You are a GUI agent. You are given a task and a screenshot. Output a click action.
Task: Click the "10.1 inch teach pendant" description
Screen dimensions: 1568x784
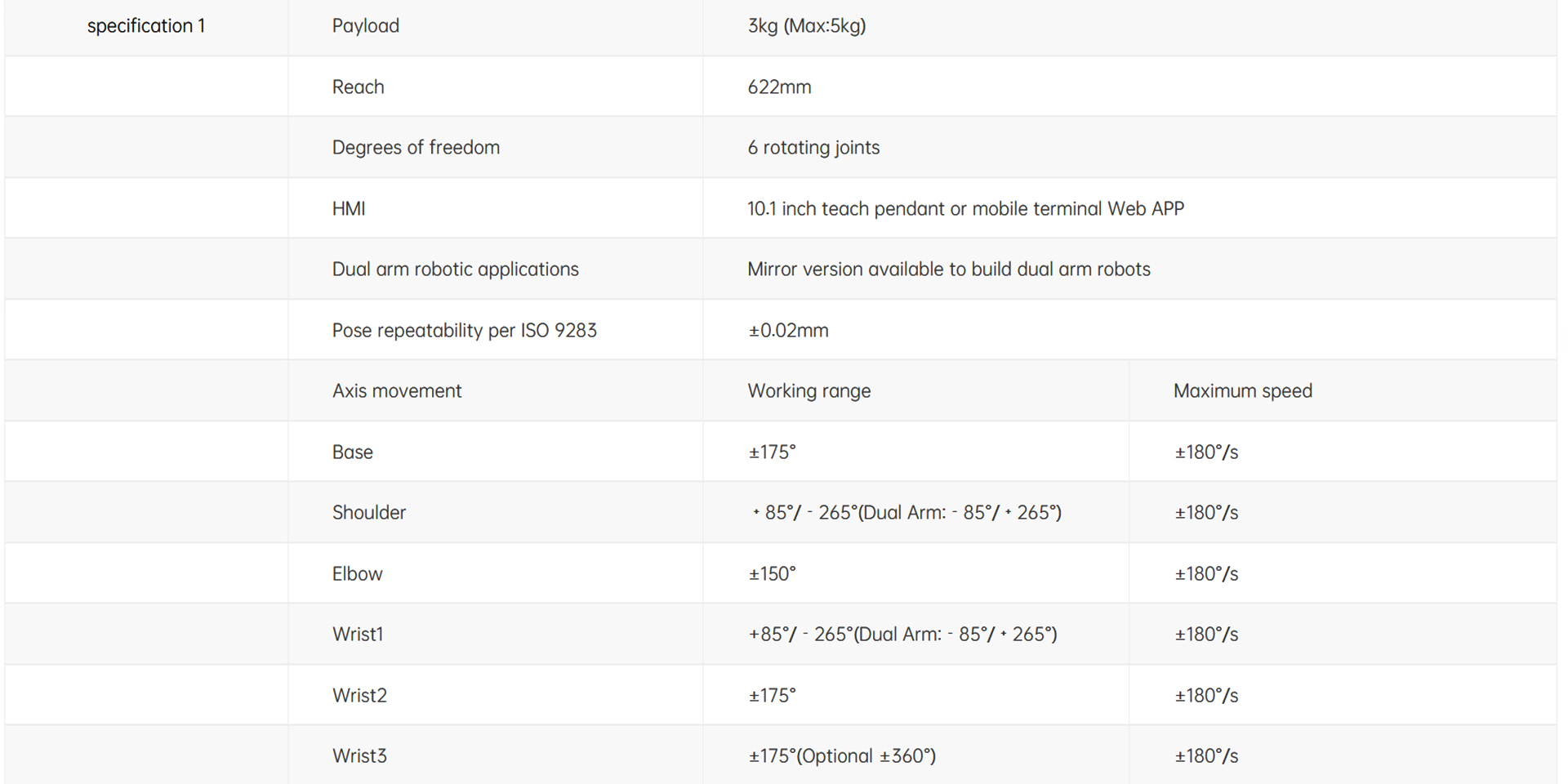point(965,209)
